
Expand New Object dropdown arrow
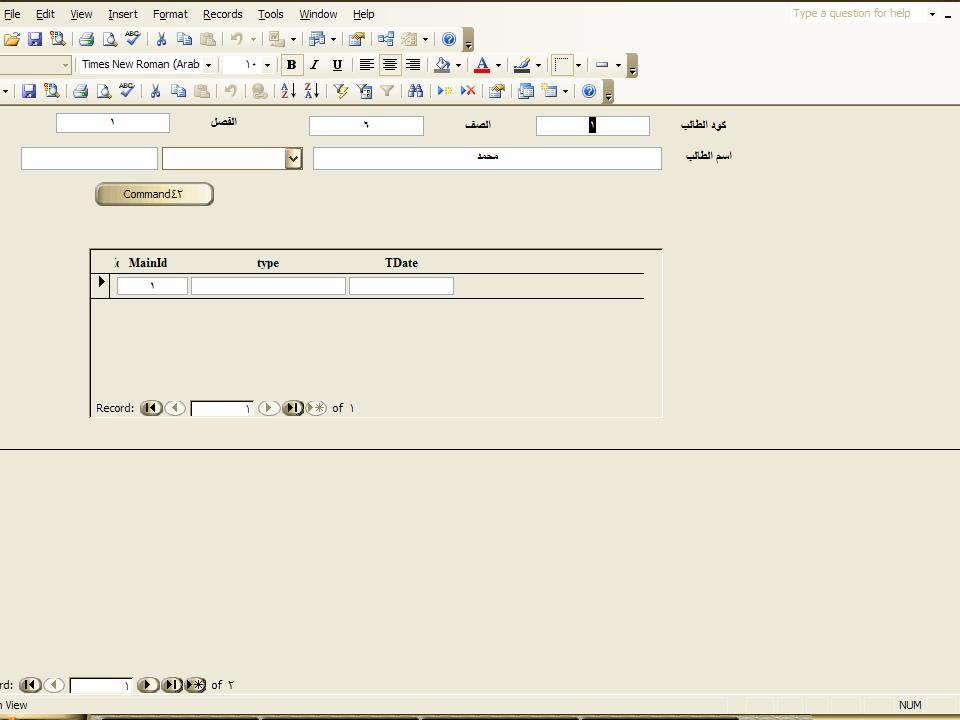click(x=565, y=91)
